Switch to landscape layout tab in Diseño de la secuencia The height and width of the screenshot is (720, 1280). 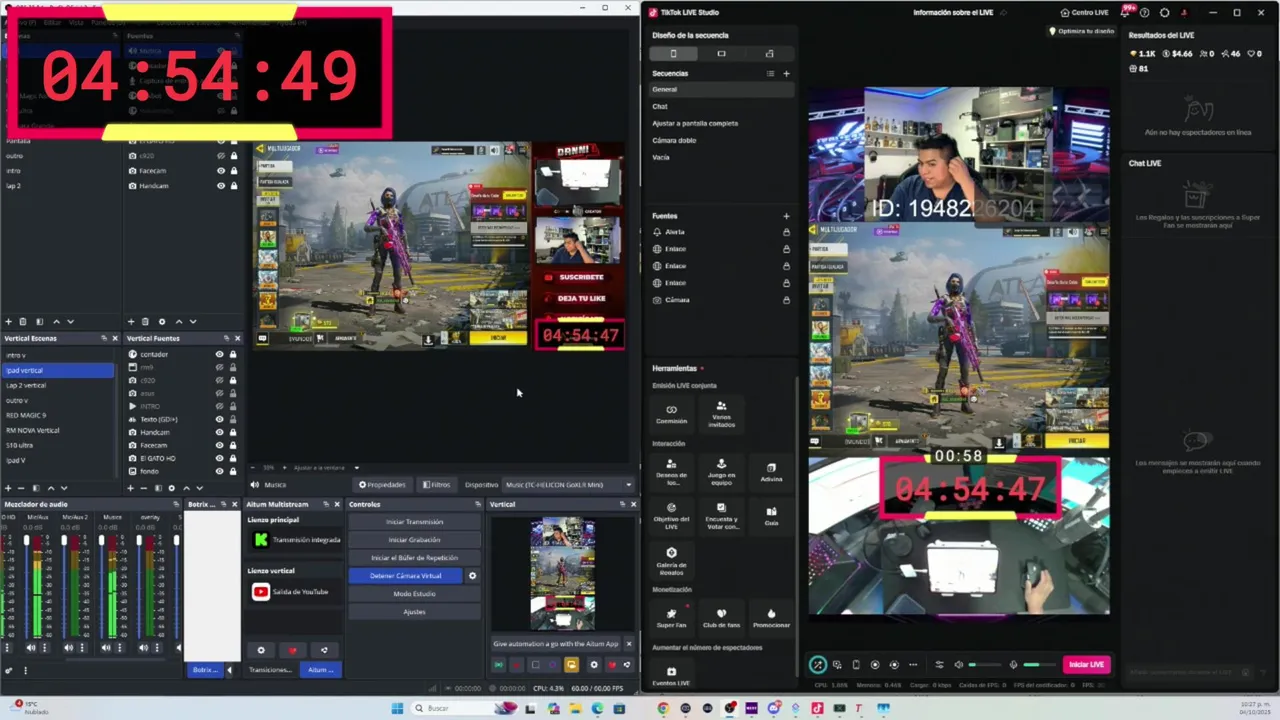(x=721, y=53)
